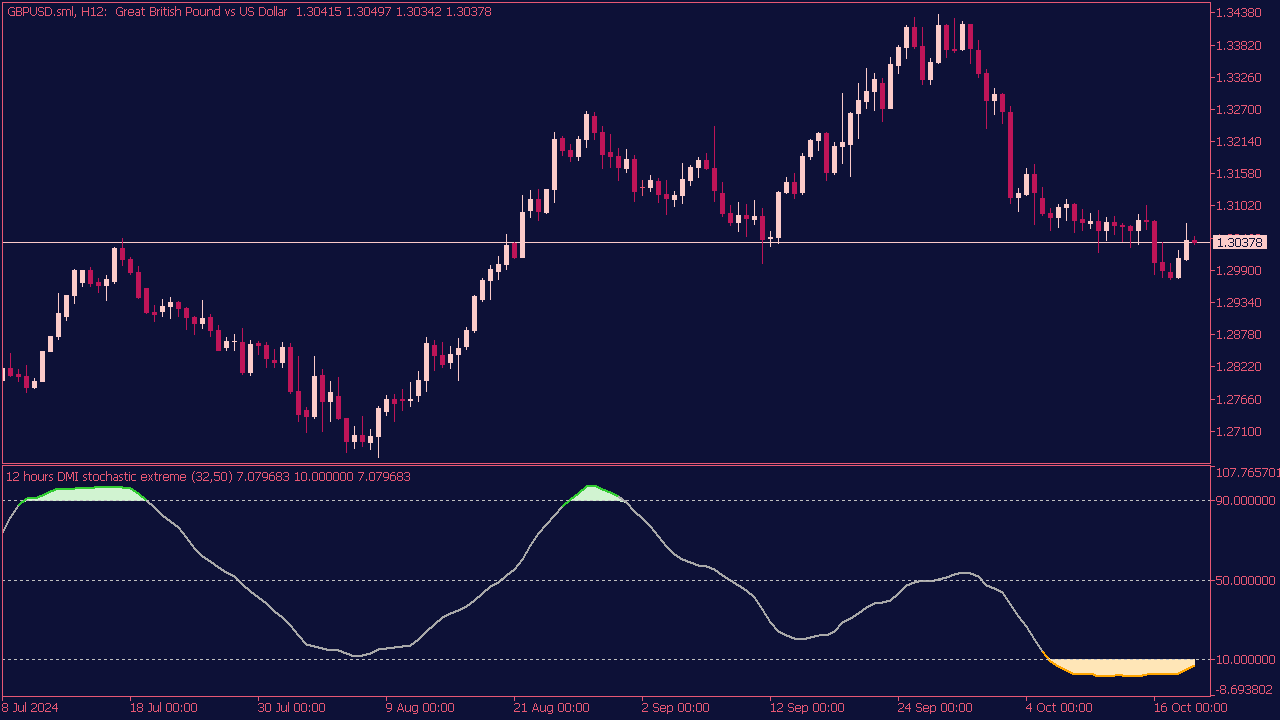This screenshot has height=720, width=1280.
Task: Click the 30 Jul 00:00 date label
Action: (292, 708)
